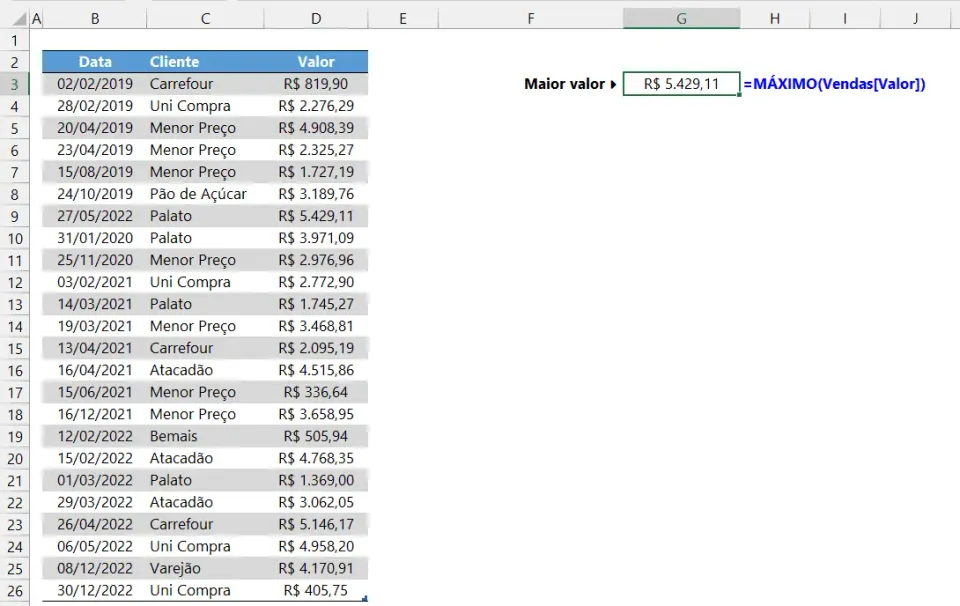Click the Cliente table header

pyautogui.click(x=205, y=62)
